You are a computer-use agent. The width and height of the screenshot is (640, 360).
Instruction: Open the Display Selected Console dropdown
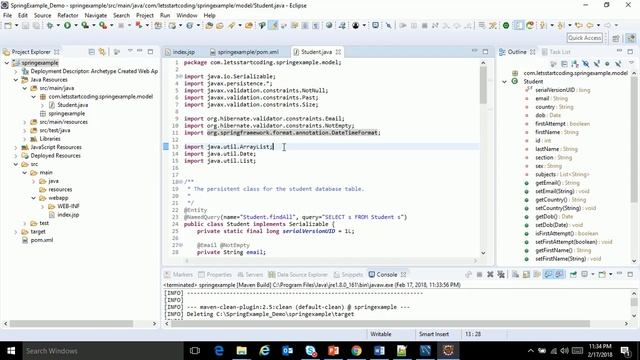coord(592,274)
